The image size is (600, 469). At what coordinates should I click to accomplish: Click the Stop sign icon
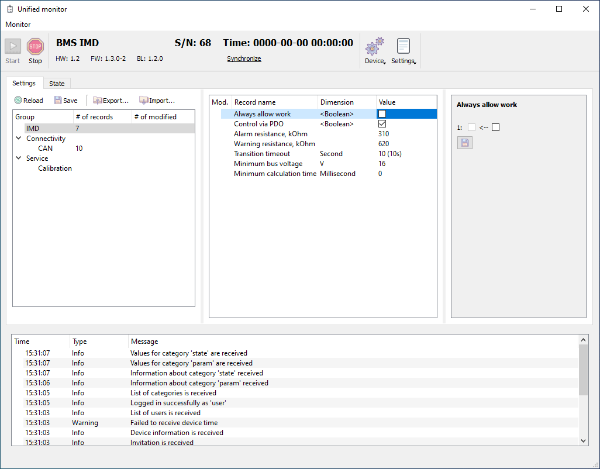pos(35,47)
